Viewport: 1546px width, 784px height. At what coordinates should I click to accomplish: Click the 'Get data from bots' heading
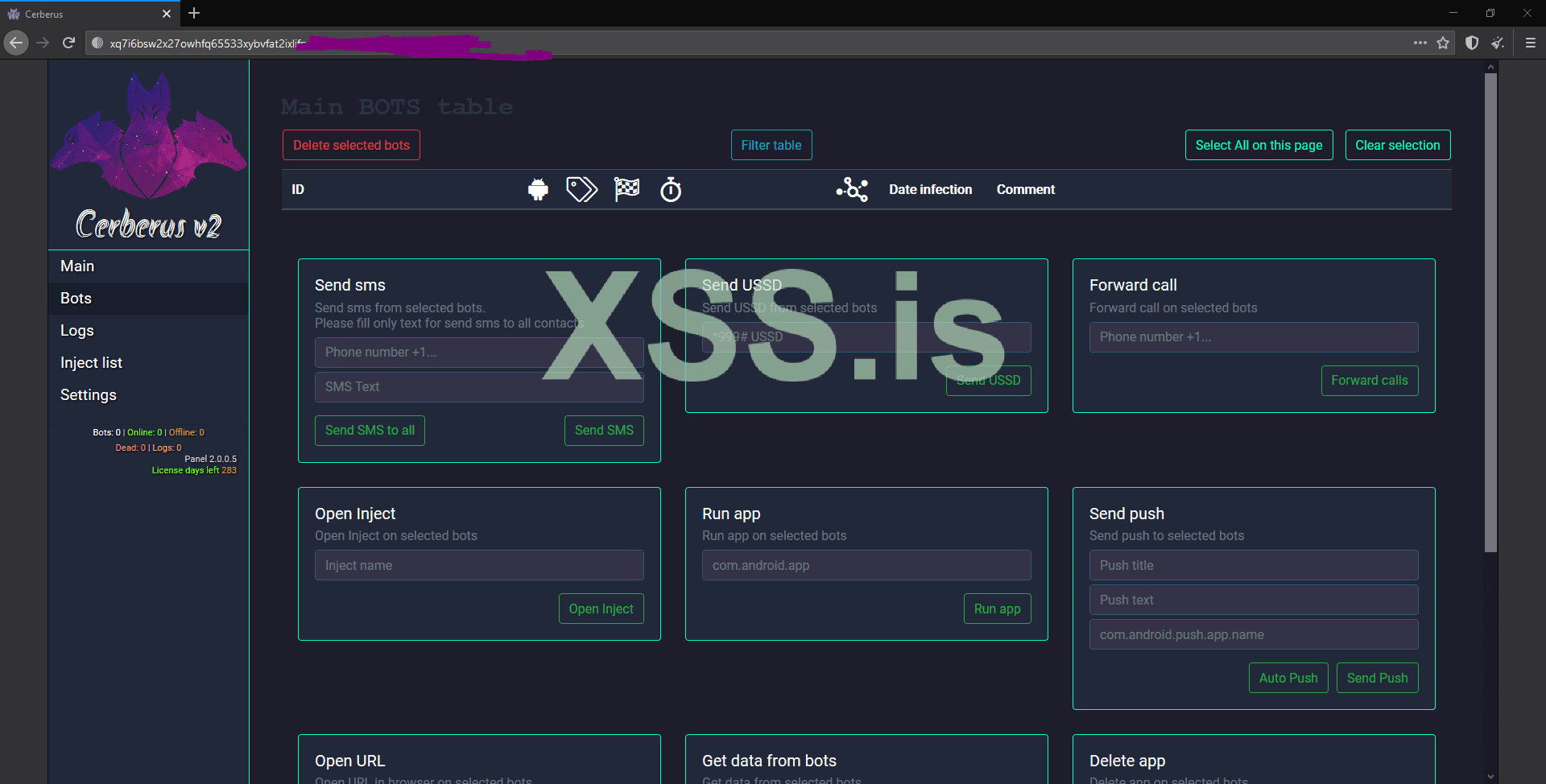tap(769, 761)
